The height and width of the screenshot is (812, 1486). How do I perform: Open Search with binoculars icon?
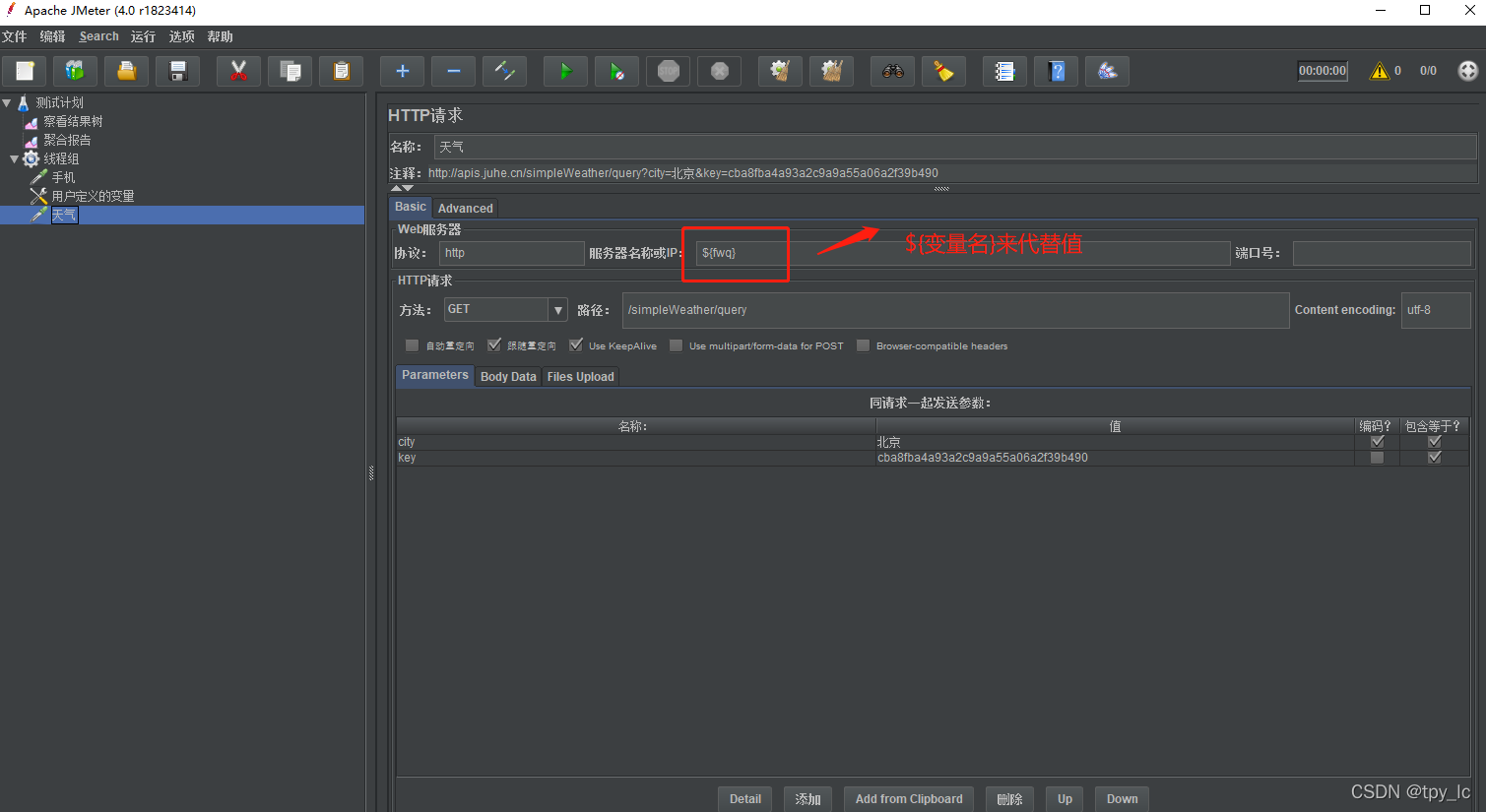click(x=892, y=71)
